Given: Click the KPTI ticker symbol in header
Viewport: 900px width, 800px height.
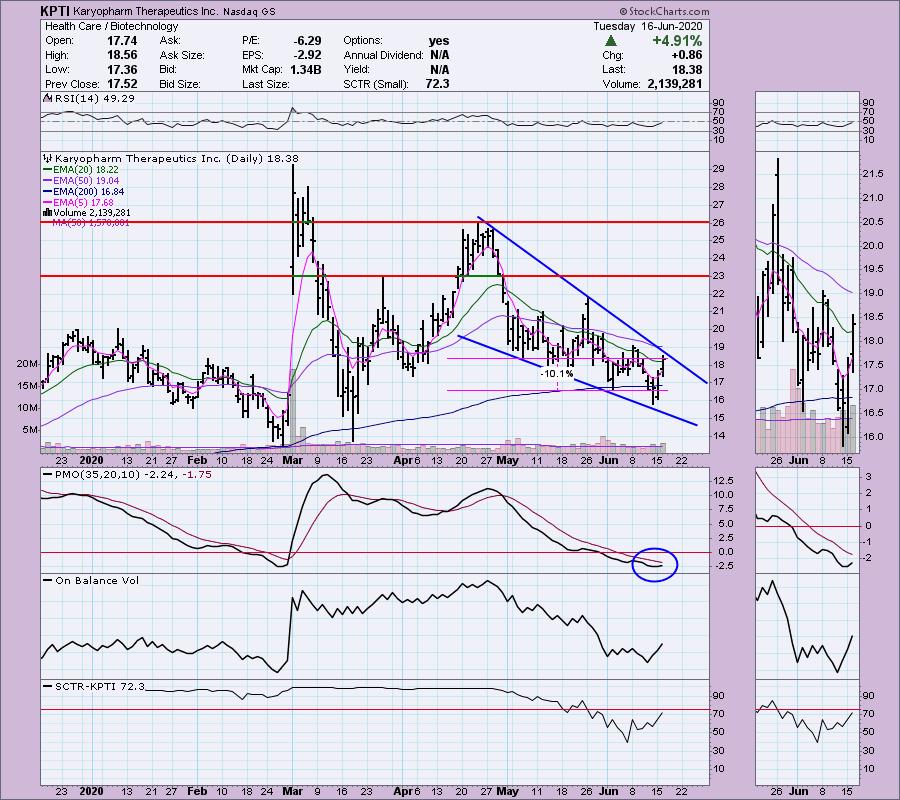Looking at the screenshot, I should tap(55, 11).
